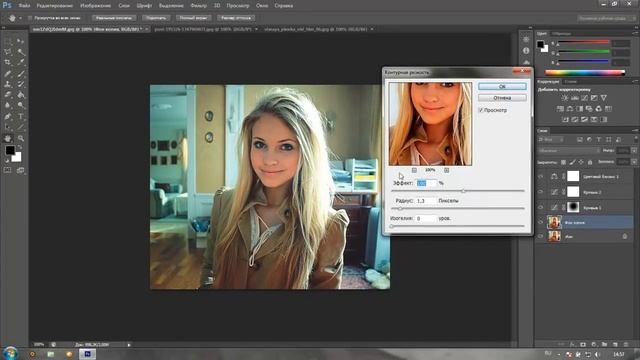
Task: Open the Фильтр menu
Action: point(198,6)
